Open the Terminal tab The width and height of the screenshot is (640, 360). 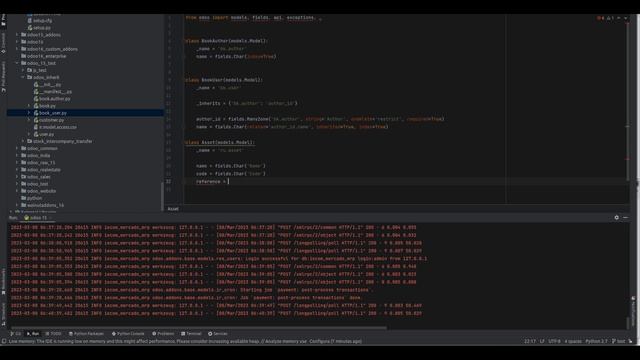tap(191, 333)
